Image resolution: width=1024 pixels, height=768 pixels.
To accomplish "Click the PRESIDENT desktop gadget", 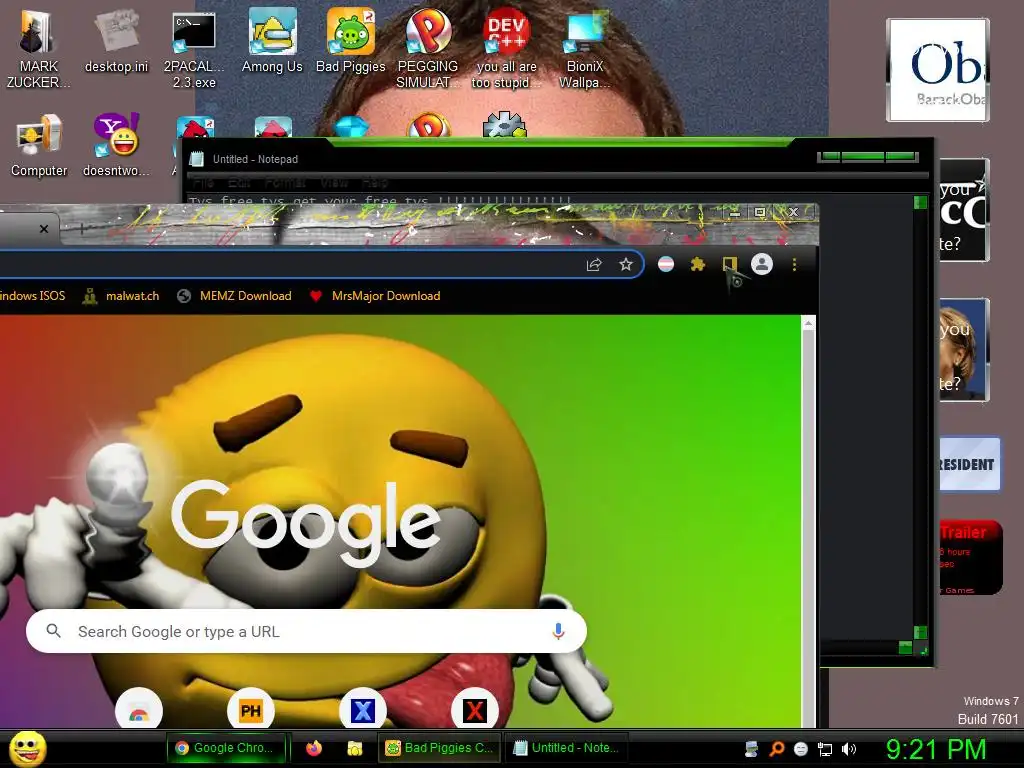I will [x=970, y=464].
